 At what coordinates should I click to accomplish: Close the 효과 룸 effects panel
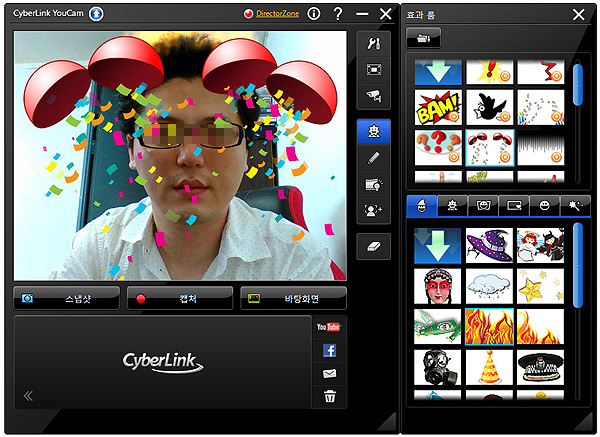[579, 15]
